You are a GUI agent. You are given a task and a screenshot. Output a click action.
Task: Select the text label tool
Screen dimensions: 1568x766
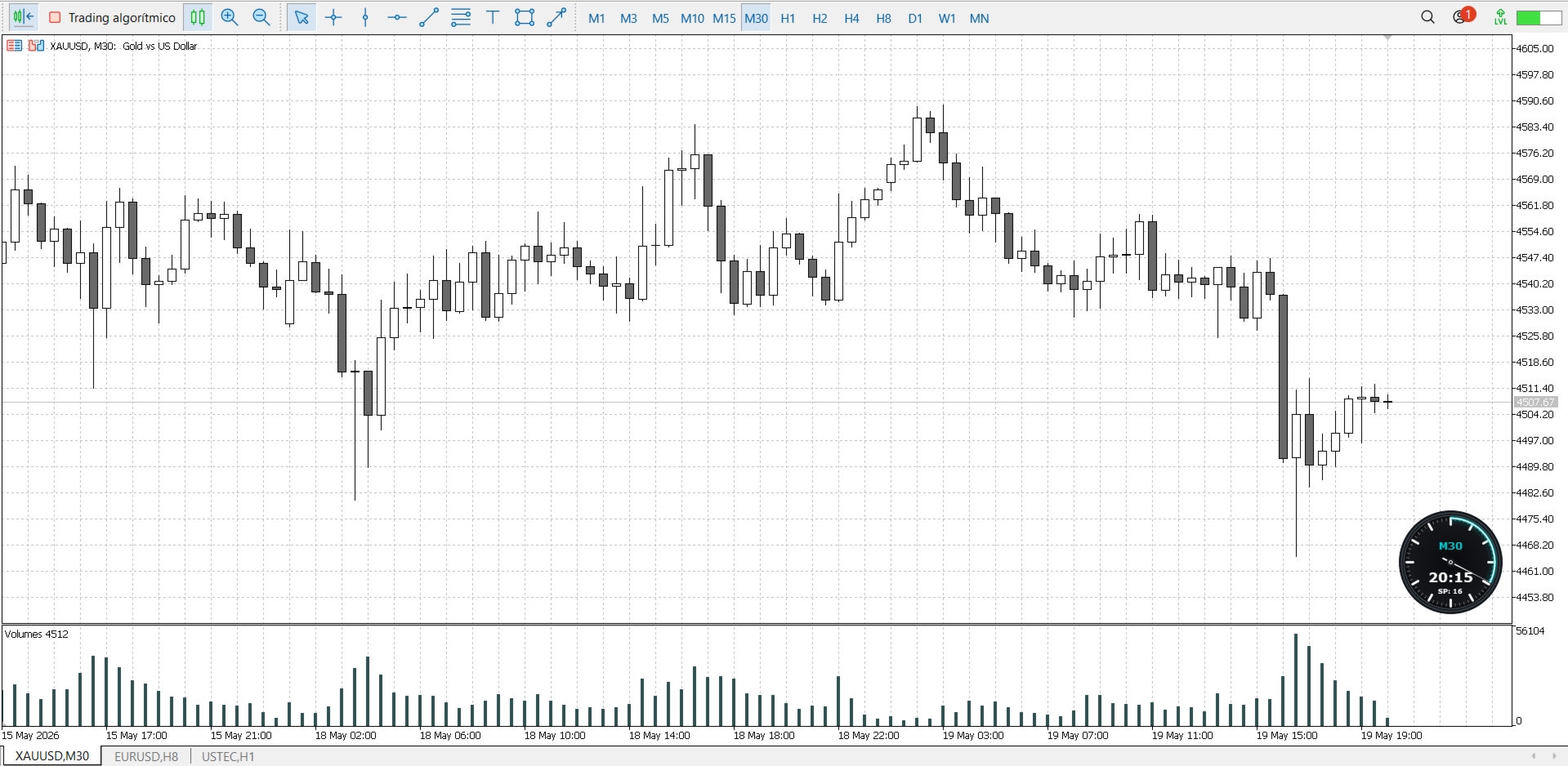point(493,17)
